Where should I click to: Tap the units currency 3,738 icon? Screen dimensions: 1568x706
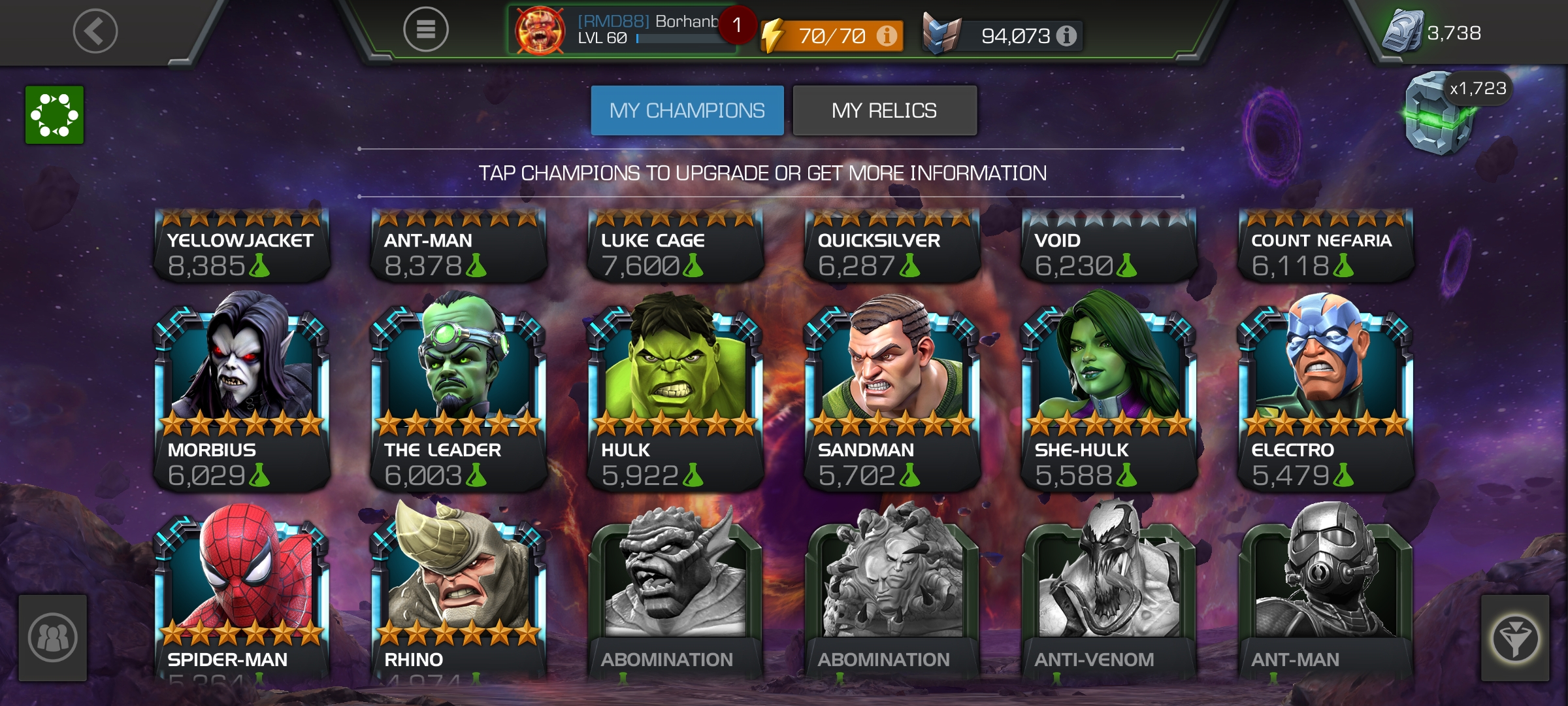[x=1403, y=31]
